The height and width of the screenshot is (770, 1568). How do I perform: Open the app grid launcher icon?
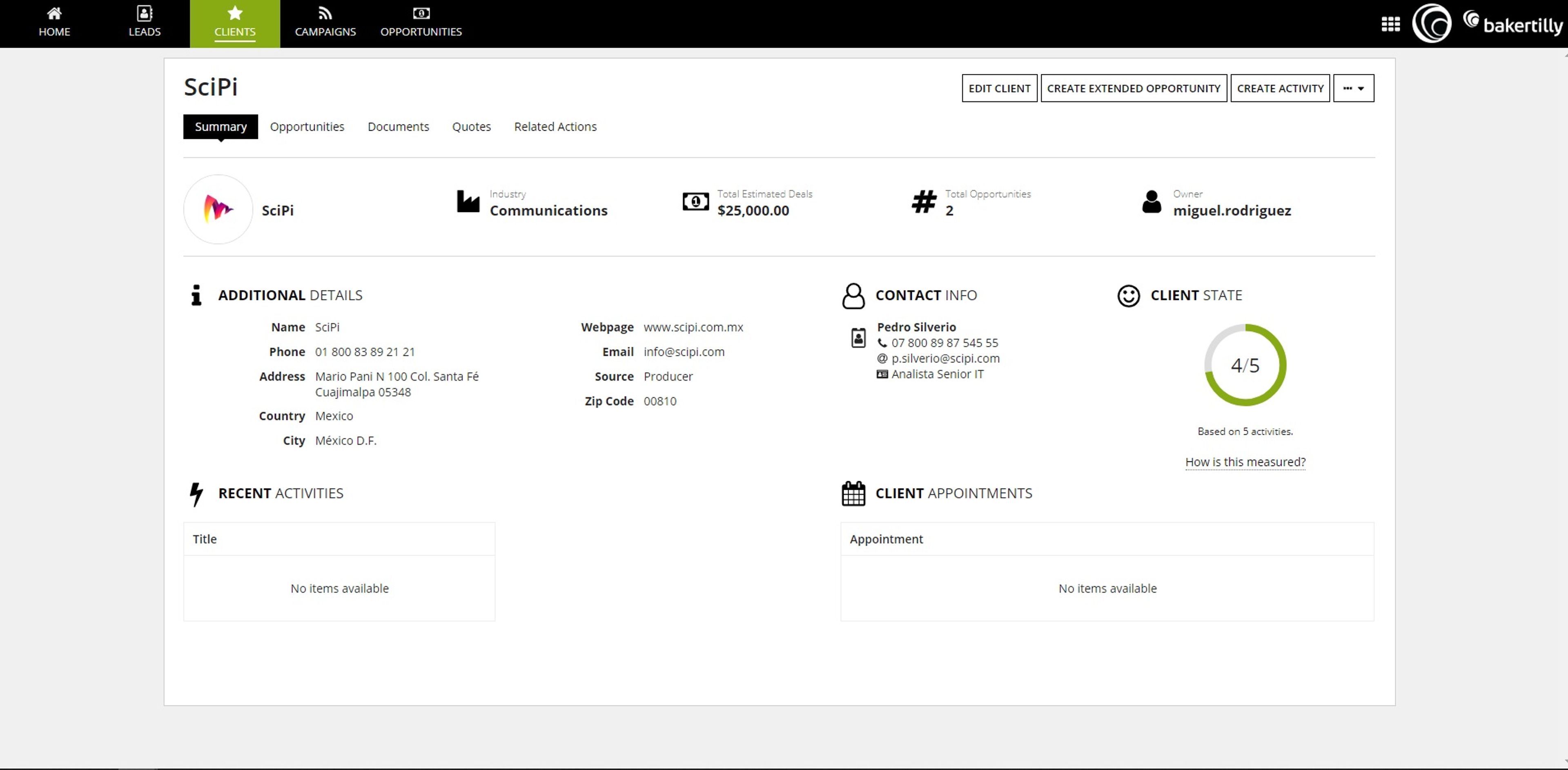[x=1390, y=24]
